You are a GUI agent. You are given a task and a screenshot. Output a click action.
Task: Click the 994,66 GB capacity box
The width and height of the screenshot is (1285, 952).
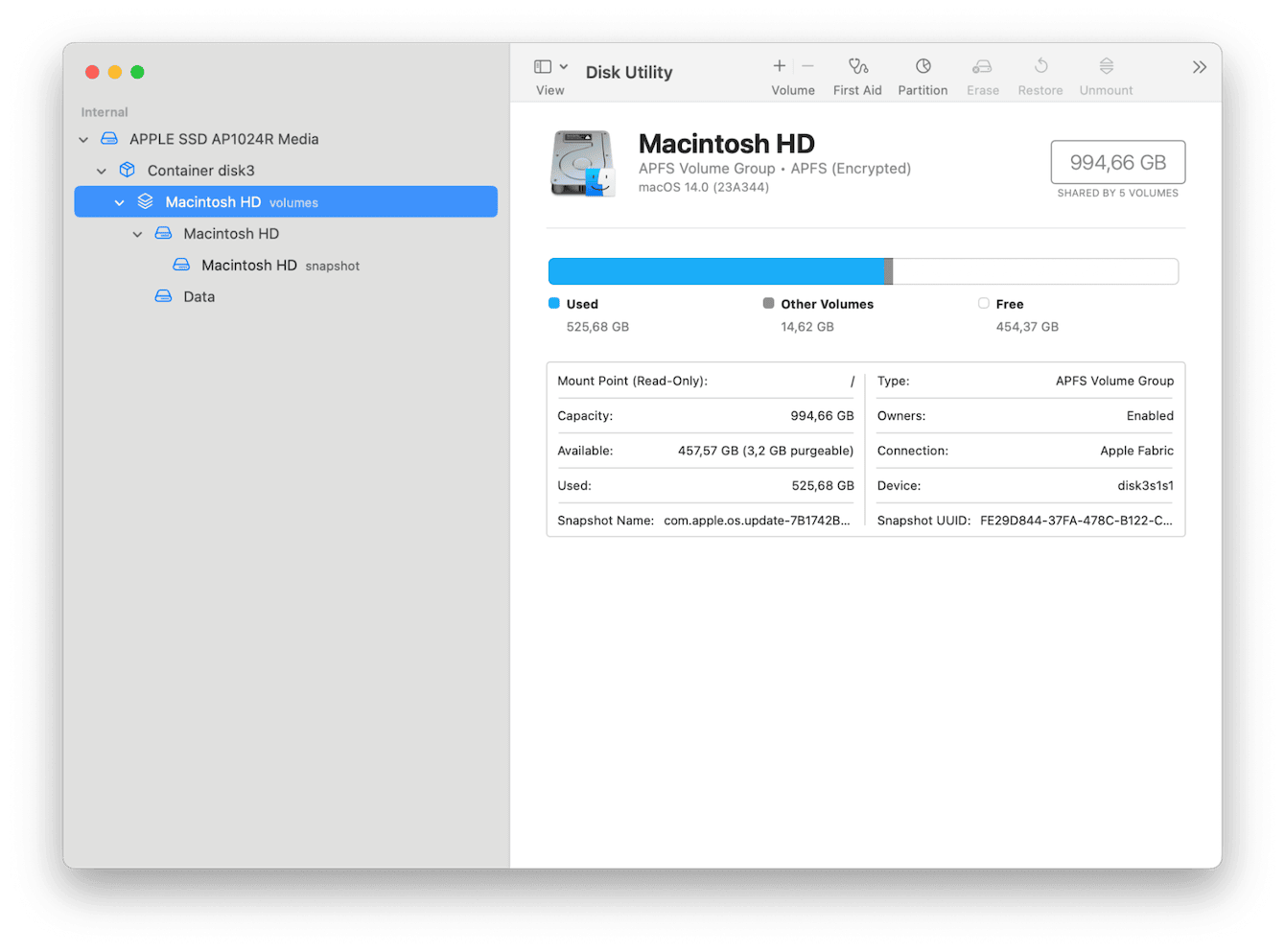(1117, 162)
